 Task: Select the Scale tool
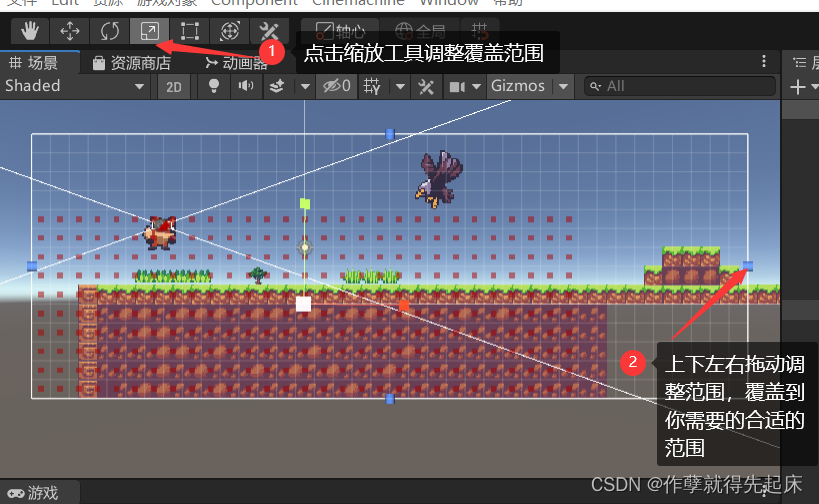point(150,31)
